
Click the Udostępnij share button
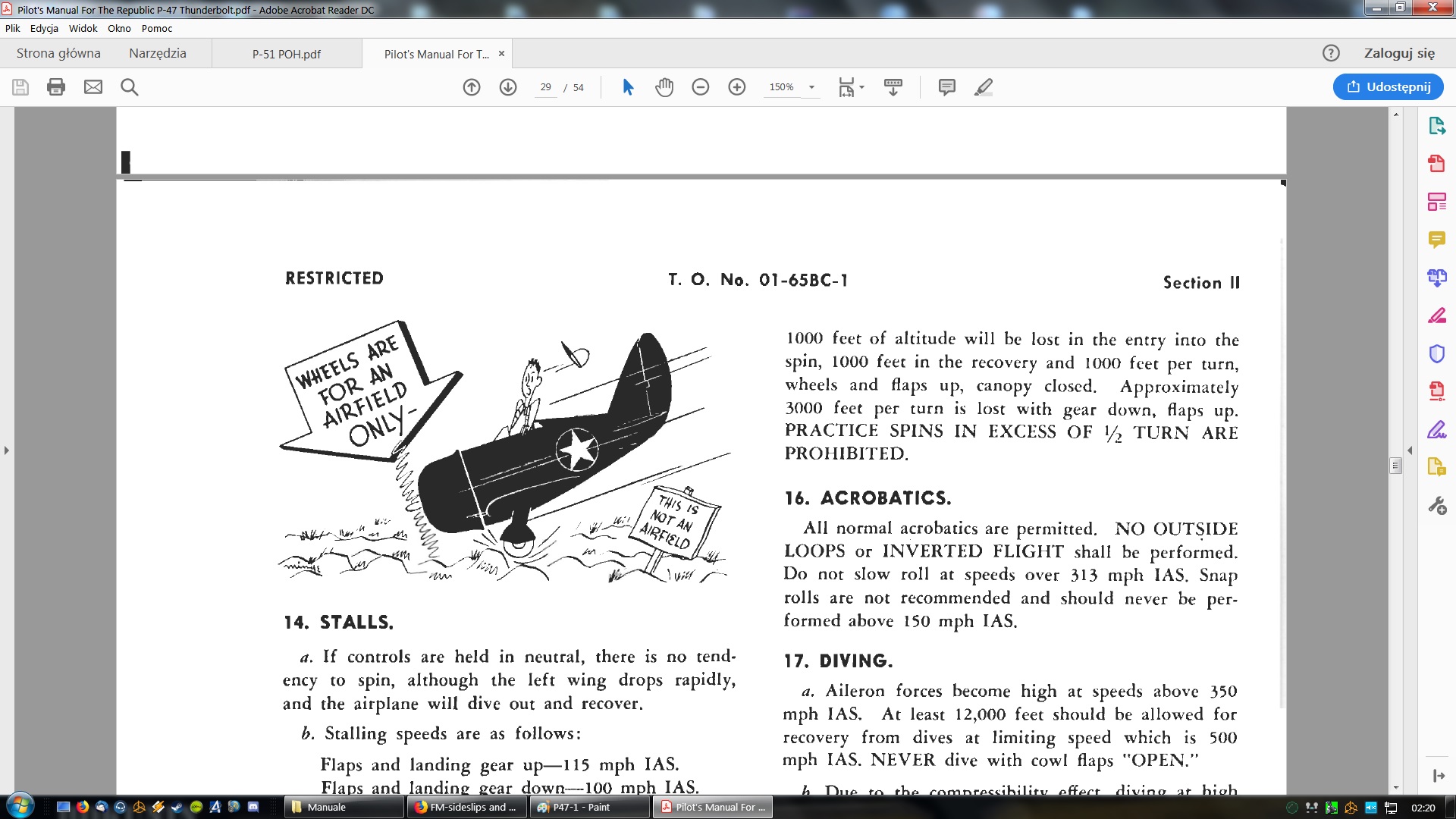point(1389,86)
